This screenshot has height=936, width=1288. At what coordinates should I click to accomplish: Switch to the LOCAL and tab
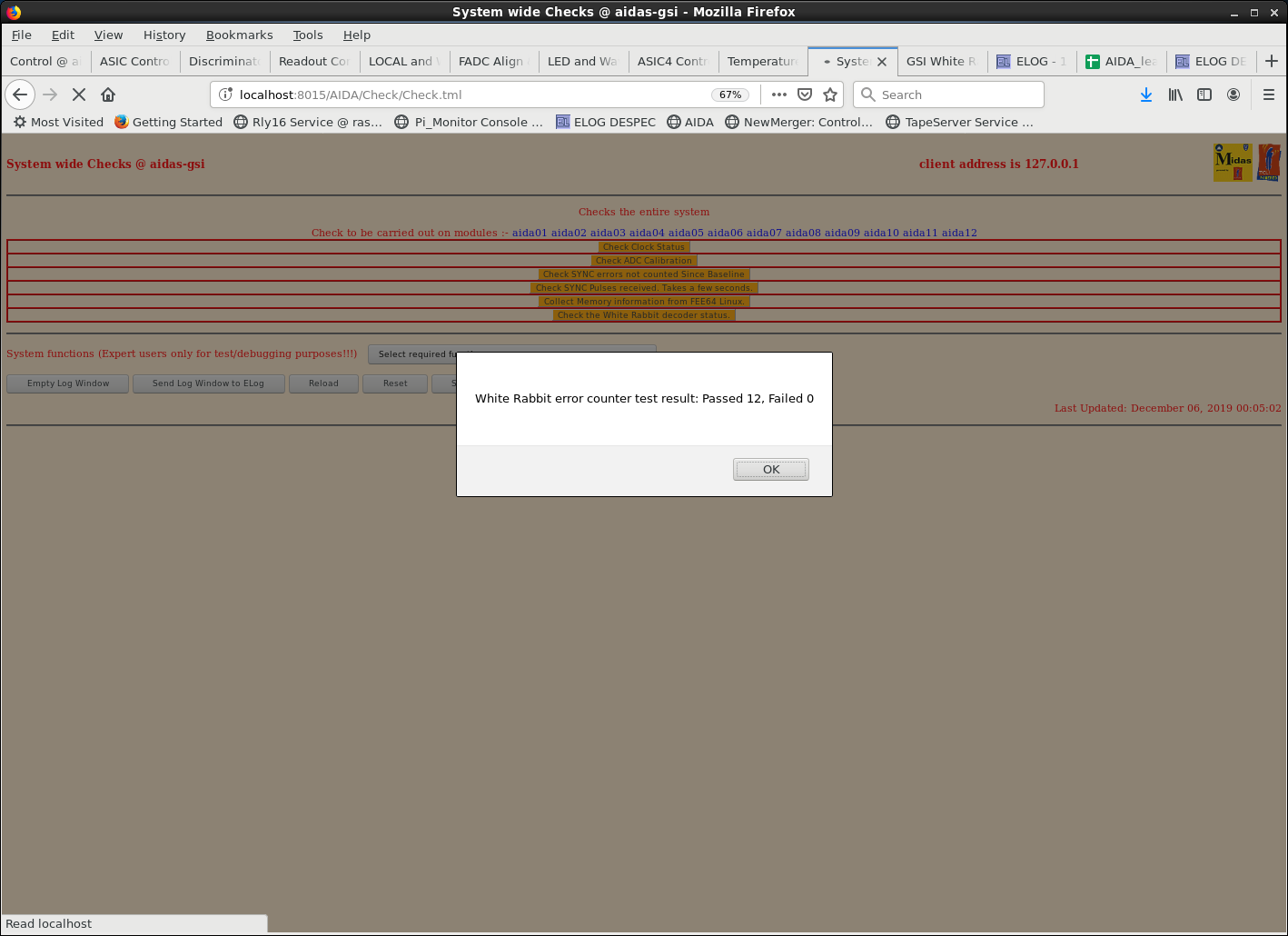[x=404, y=61]
